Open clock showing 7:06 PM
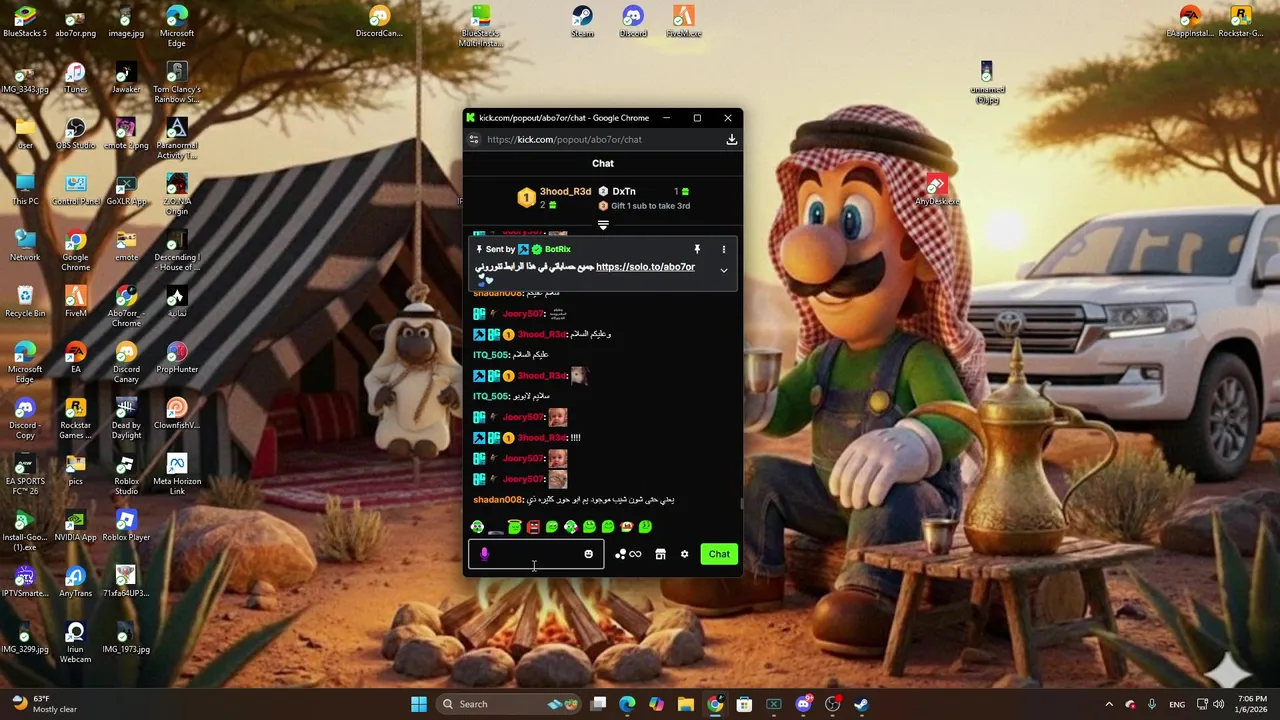Image resolution: width=1280 pixels, height=720 pixels. pos(1253,704)
